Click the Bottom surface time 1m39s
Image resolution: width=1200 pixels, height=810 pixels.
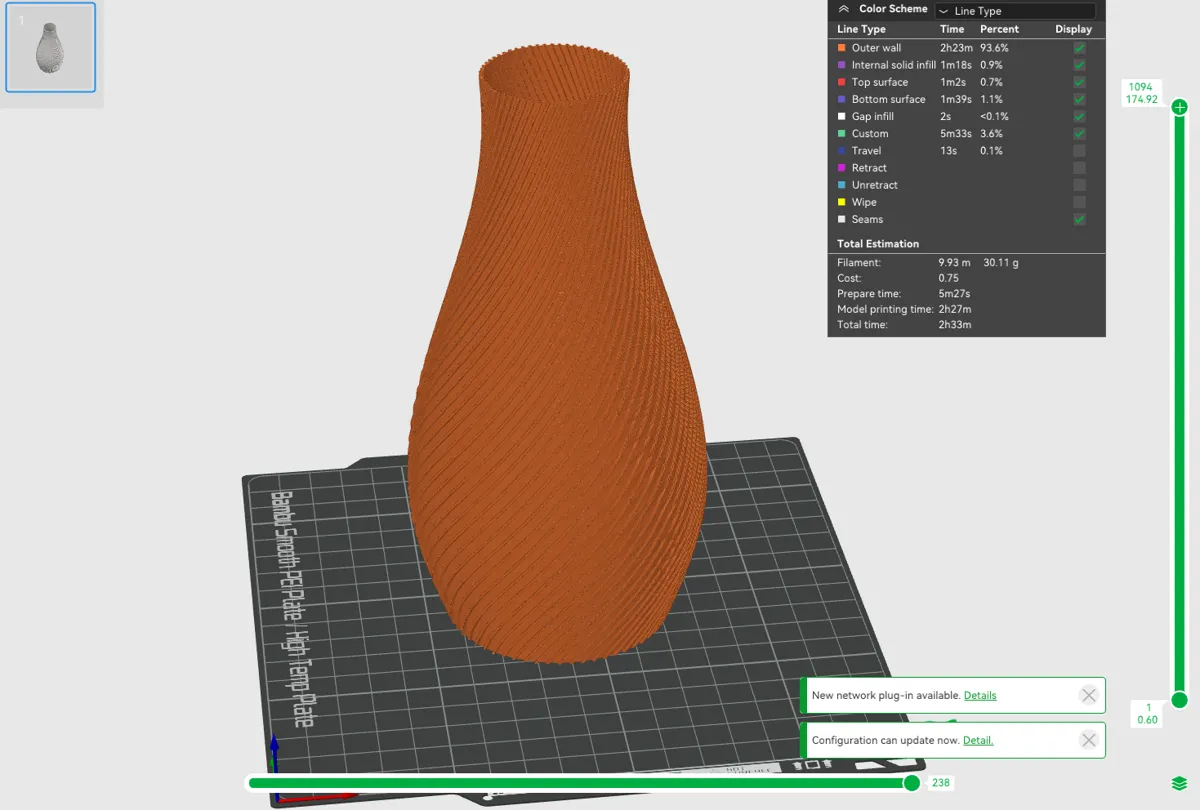(955, 99)
